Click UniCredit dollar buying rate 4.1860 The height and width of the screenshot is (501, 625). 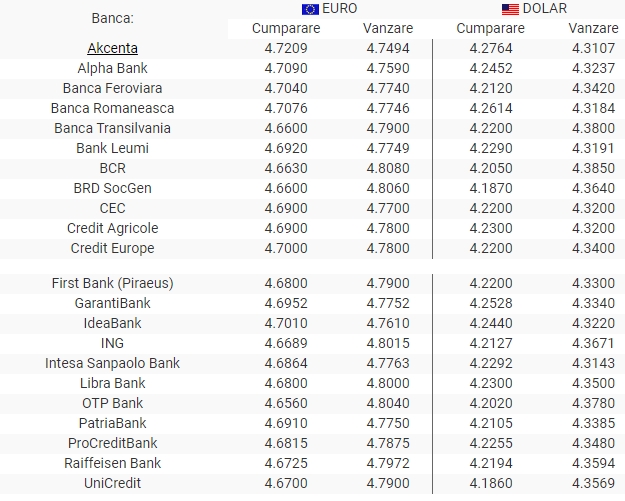click(491, 483)
